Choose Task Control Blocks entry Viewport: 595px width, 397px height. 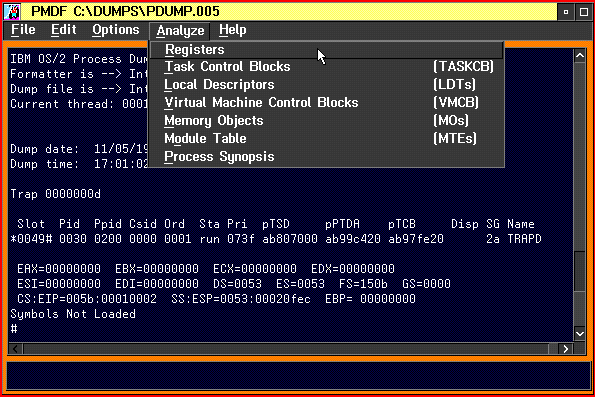[327, 66]
